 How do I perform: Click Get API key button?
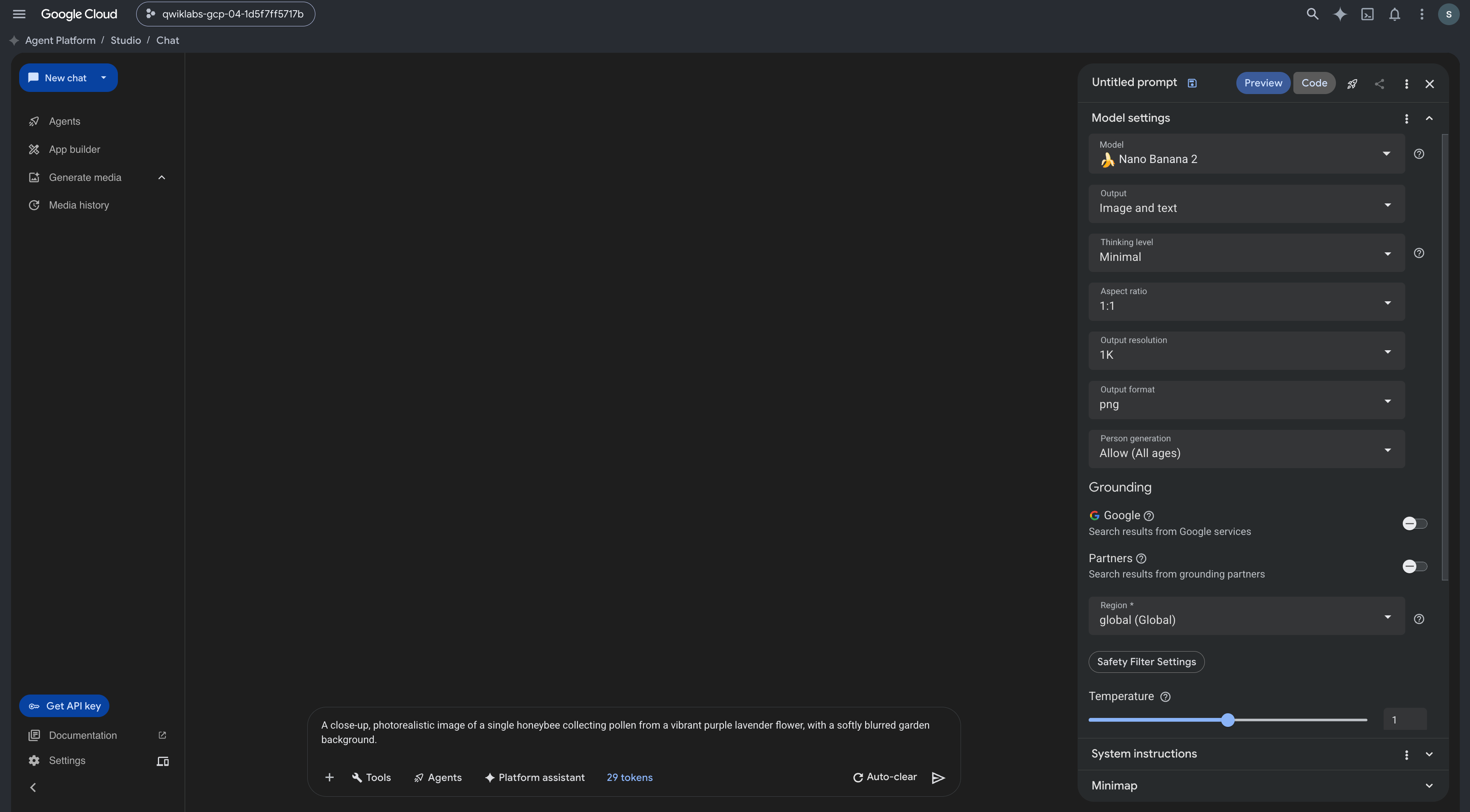[65, 706]
